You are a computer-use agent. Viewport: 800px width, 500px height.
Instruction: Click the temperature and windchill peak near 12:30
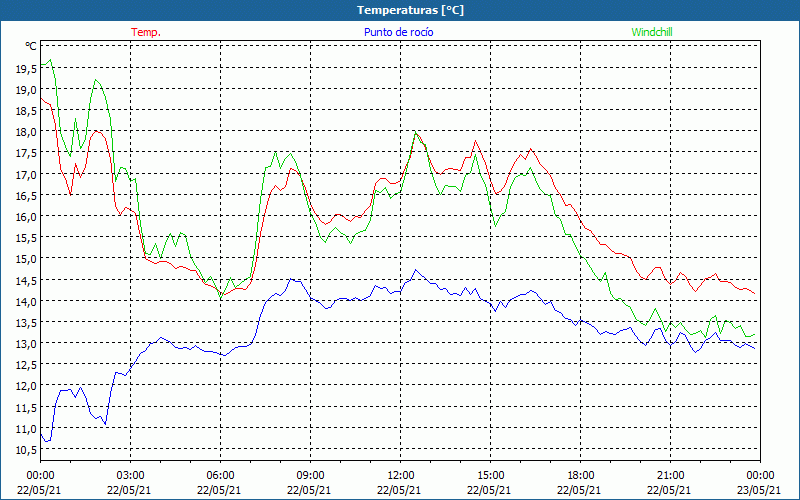click(416, 133)
